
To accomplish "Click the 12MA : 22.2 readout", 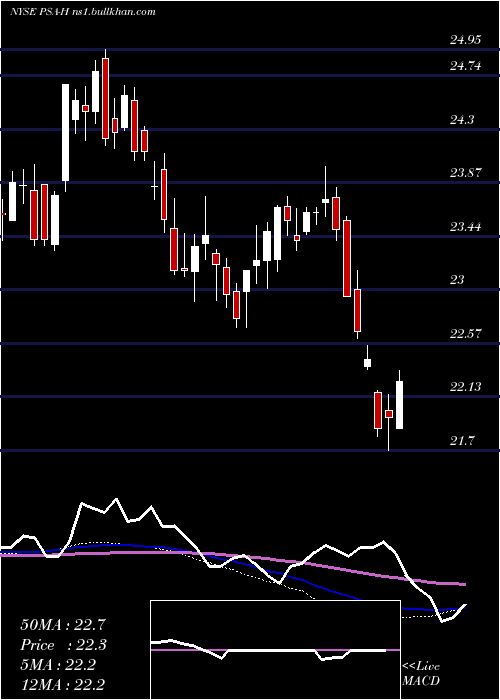I will pyautogui.click(x=63, y=685).
